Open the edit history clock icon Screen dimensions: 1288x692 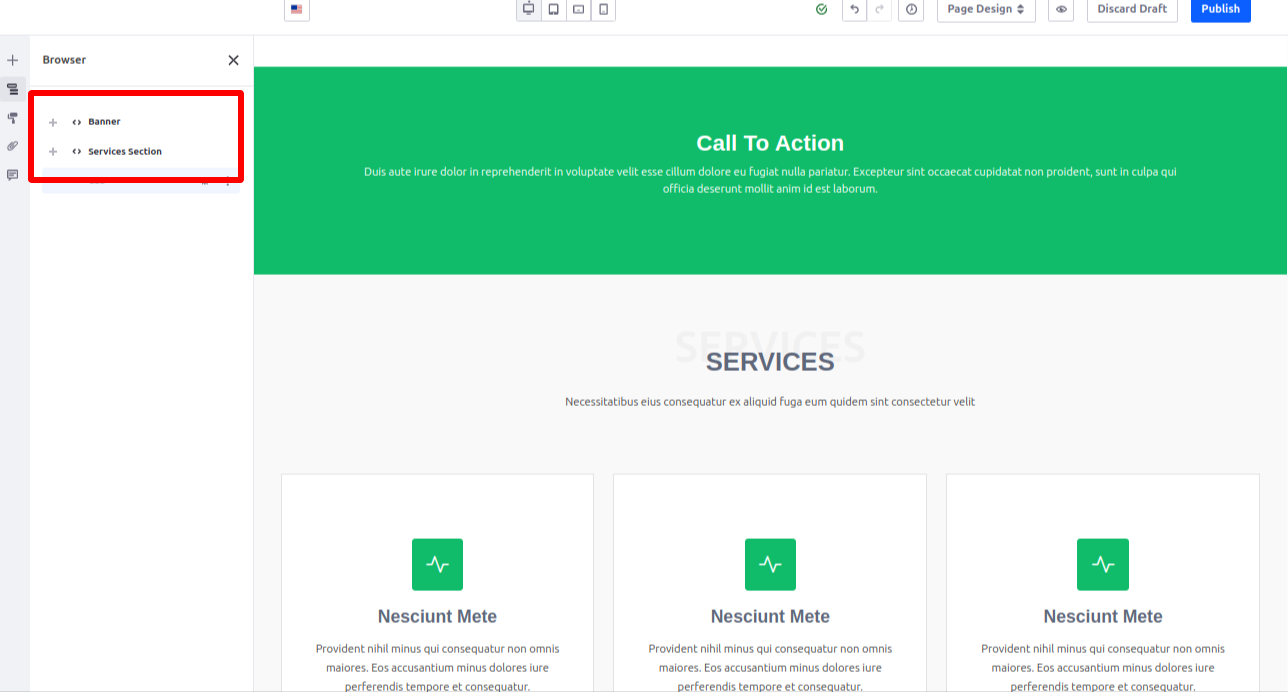pos(911,9)
